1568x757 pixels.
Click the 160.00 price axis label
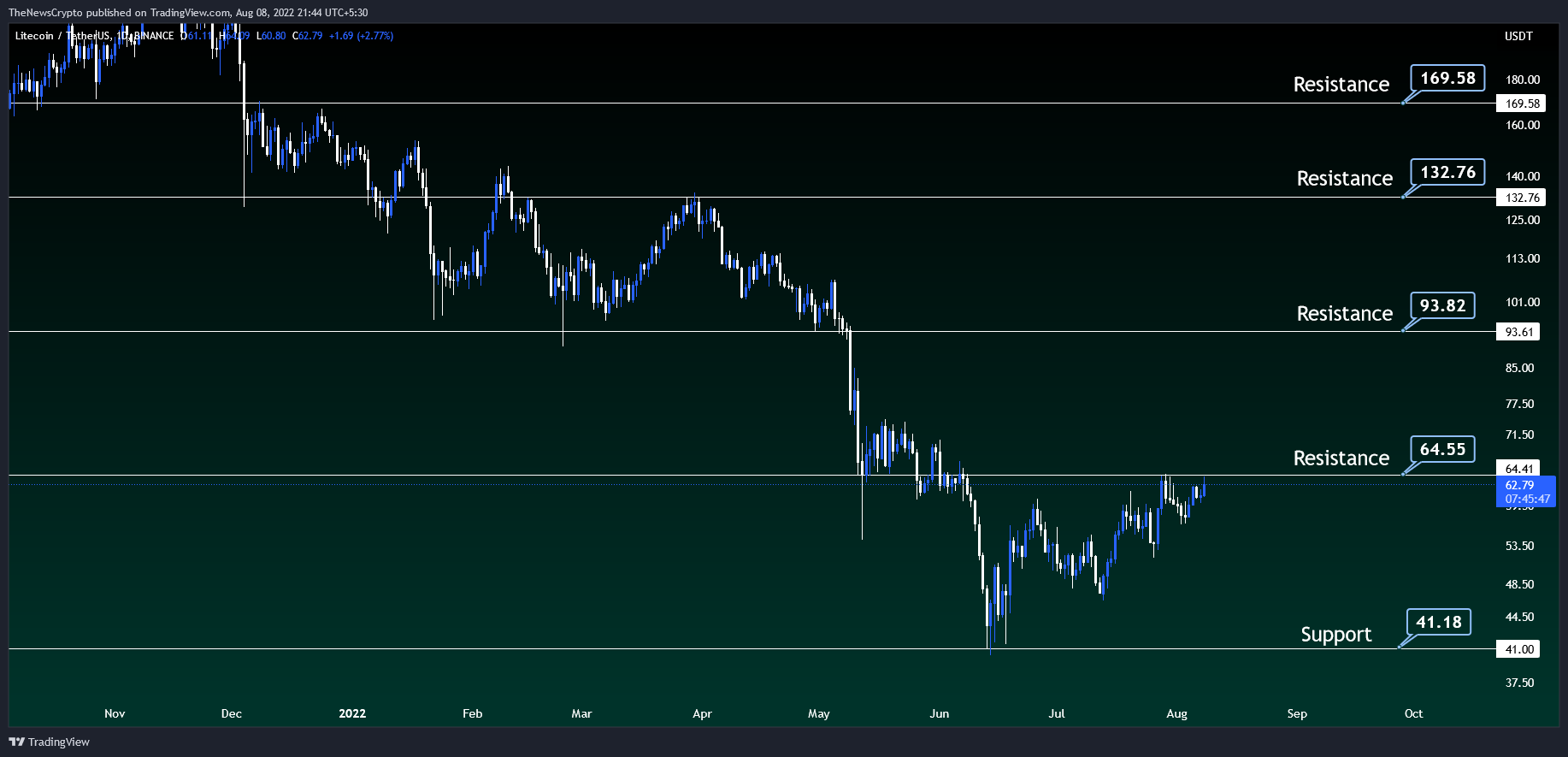[1522, 125]
